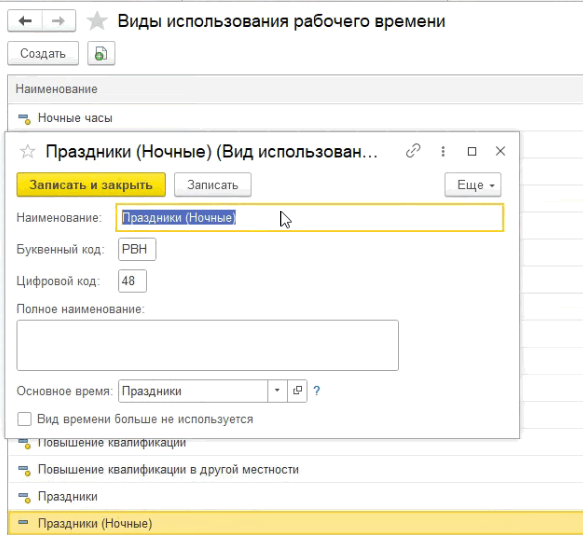Click the Цифровой код field 48
This screenshot has width=583, height=535.
(x=132, y=281)
